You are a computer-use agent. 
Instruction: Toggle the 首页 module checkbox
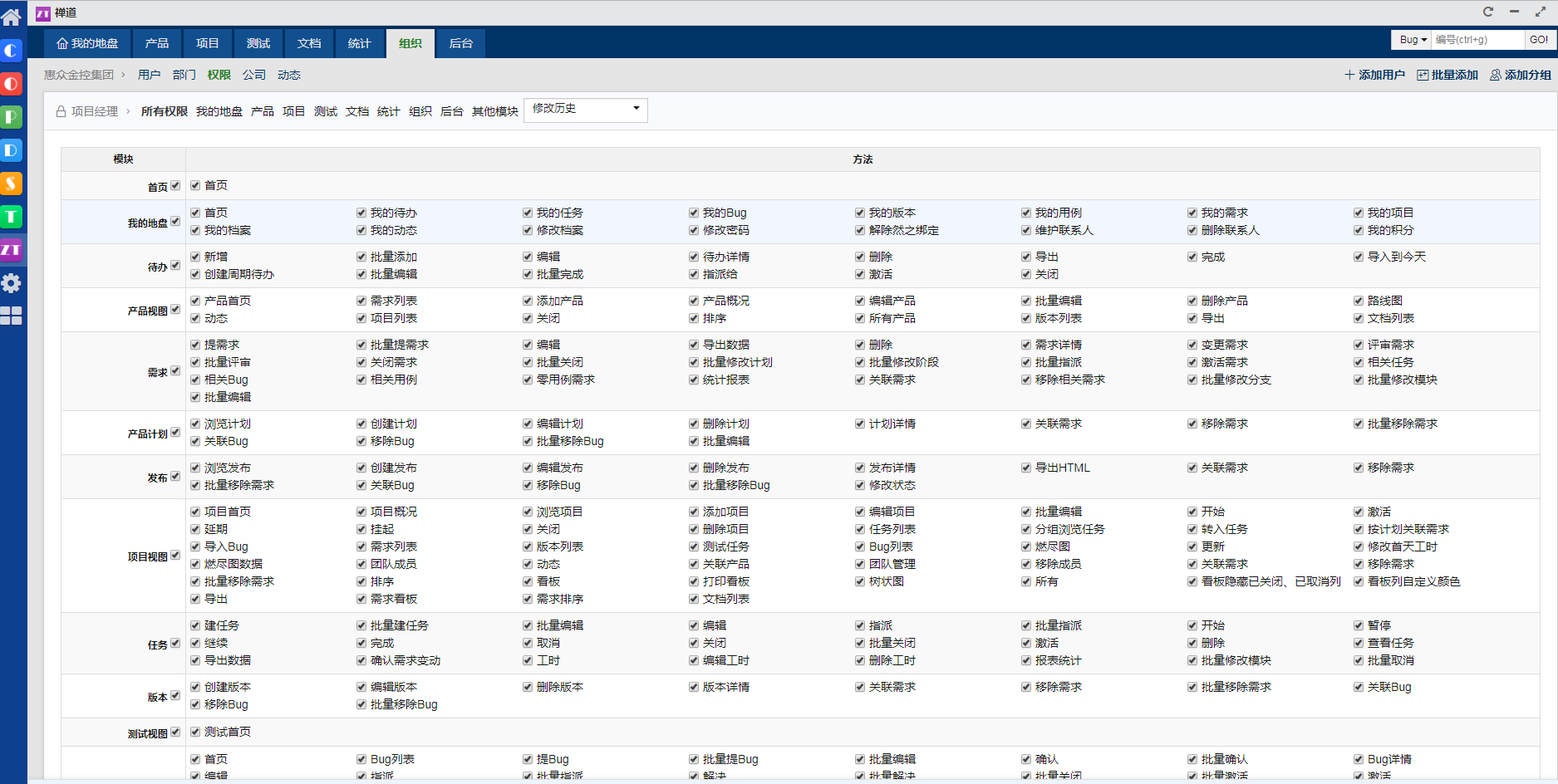[x=175, y=186]
